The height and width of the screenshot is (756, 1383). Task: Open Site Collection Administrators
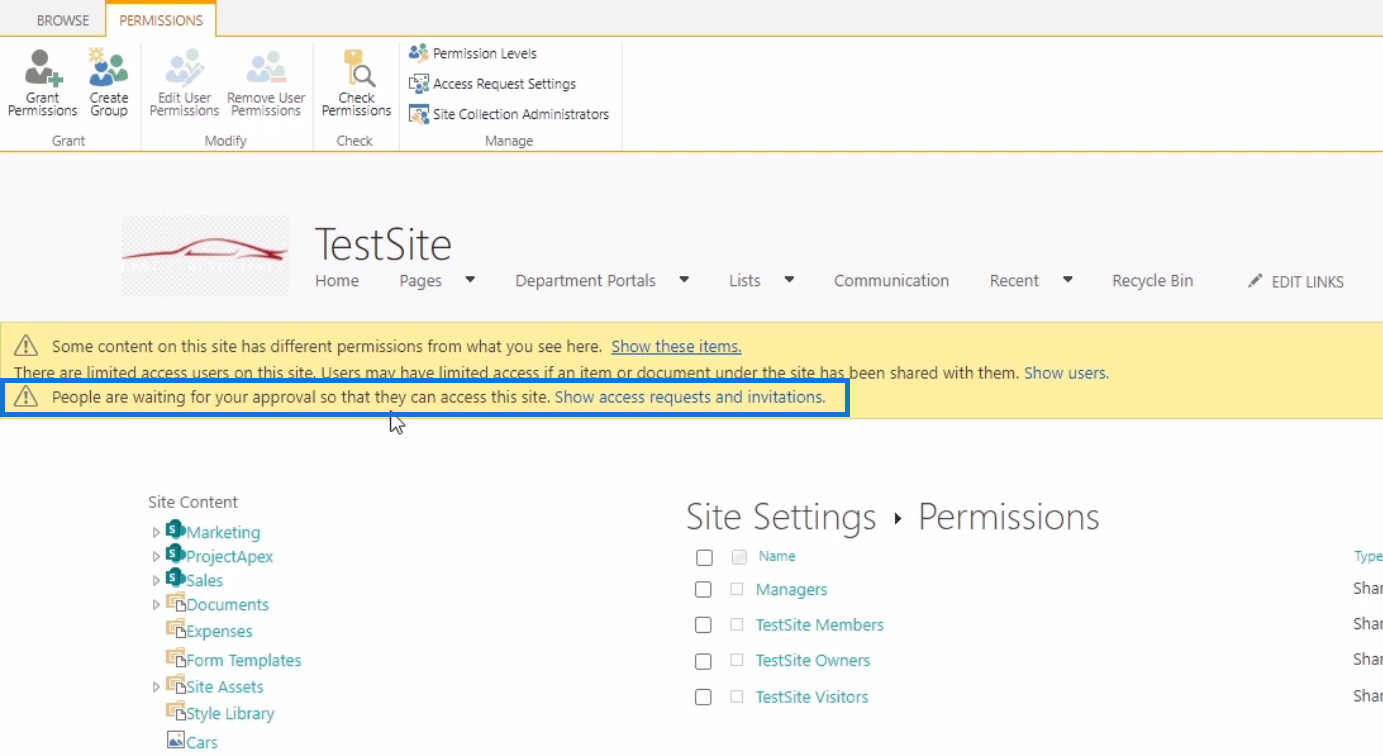(x=509, y=114)
